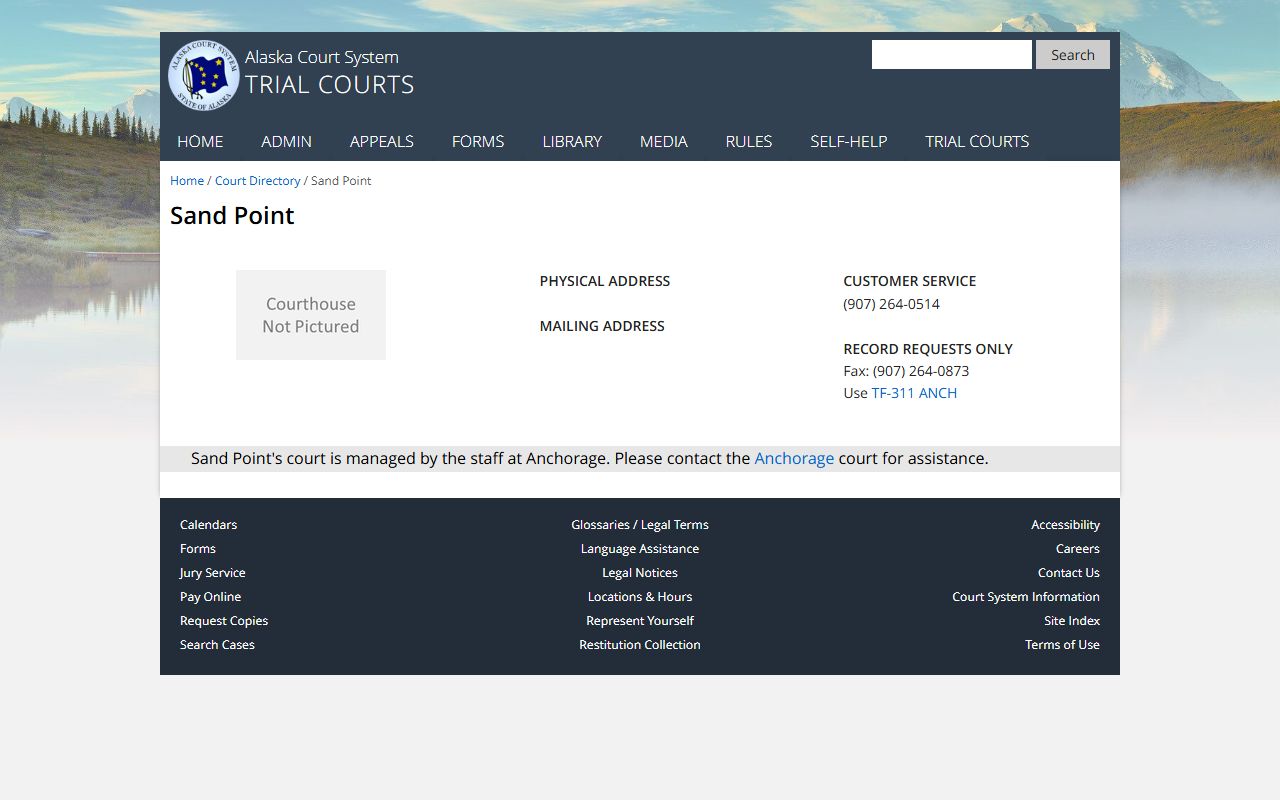This screenshot has height=800, width=1280.
Task: Open the HOME menu item
Action: (x=200, y=141)
